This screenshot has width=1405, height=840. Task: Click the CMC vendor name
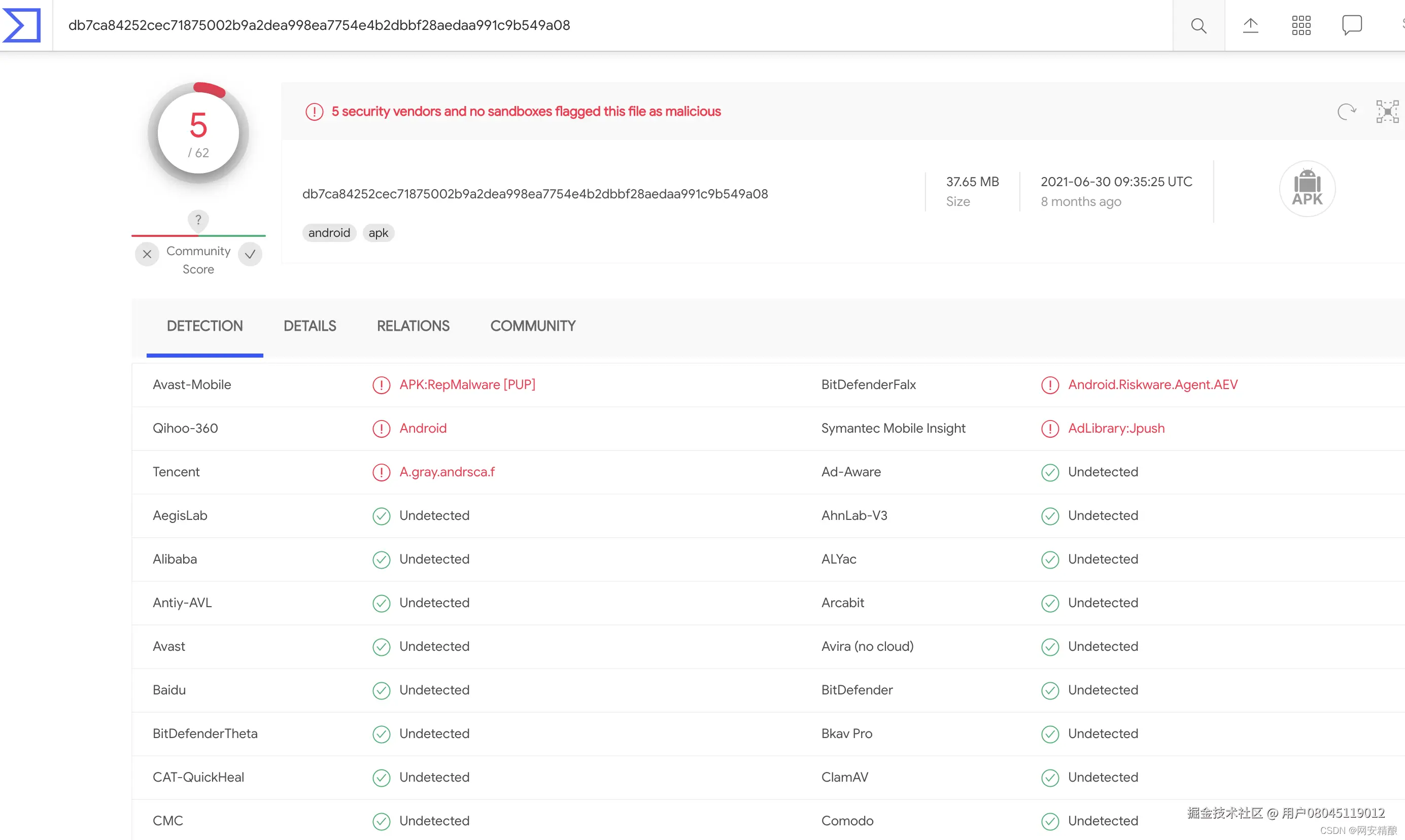167,821
